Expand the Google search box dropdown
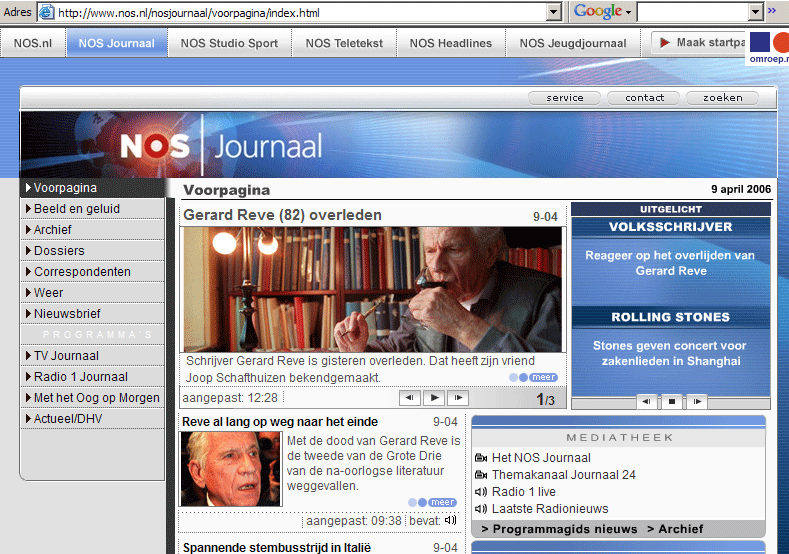Screen dimensions: 789x554 755,12
